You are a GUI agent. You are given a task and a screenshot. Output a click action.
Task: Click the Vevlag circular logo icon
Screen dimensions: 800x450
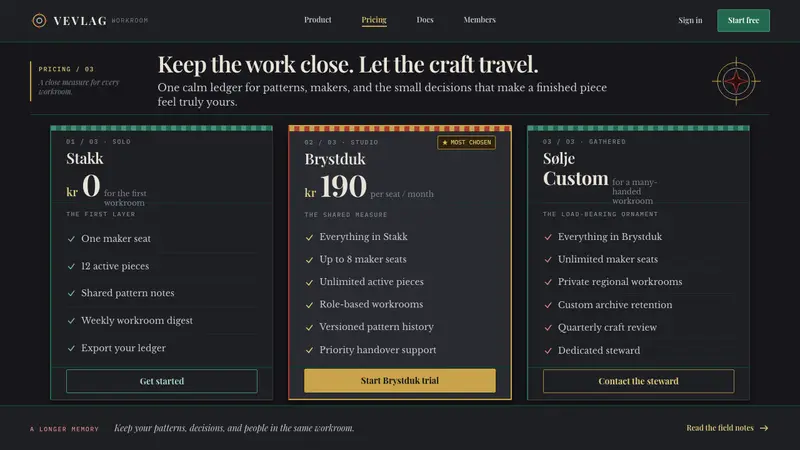(x=39, y=20)
